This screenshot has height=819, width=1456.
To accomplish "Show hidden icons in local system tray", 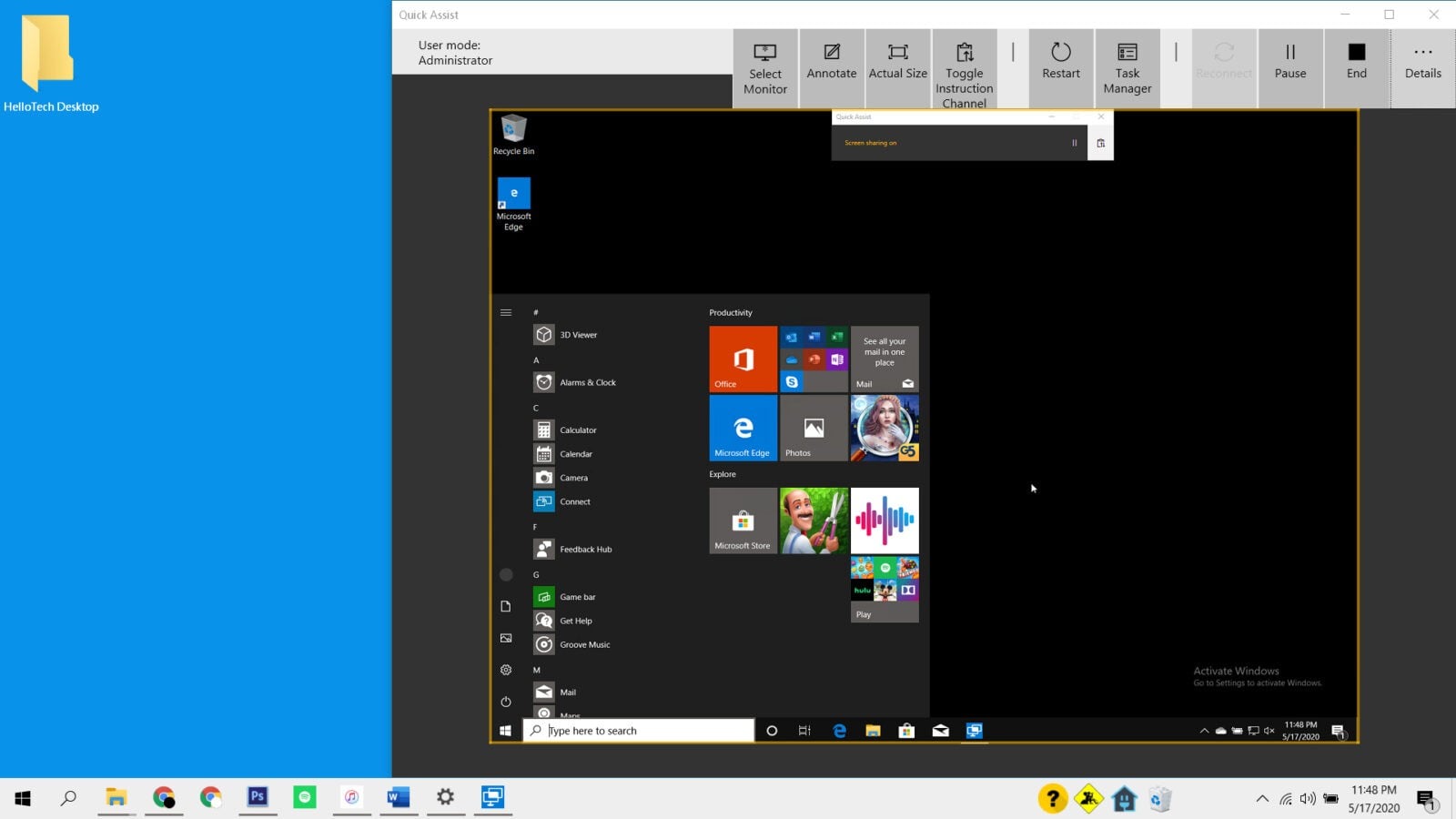I will pos(1262,799).
